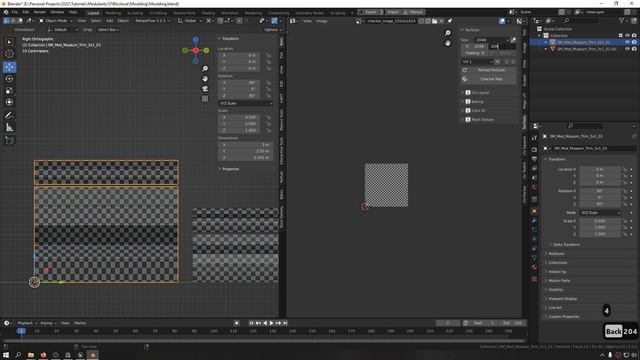Expand the UV Layout panel

pyautogui.click(x=480, y=93)
